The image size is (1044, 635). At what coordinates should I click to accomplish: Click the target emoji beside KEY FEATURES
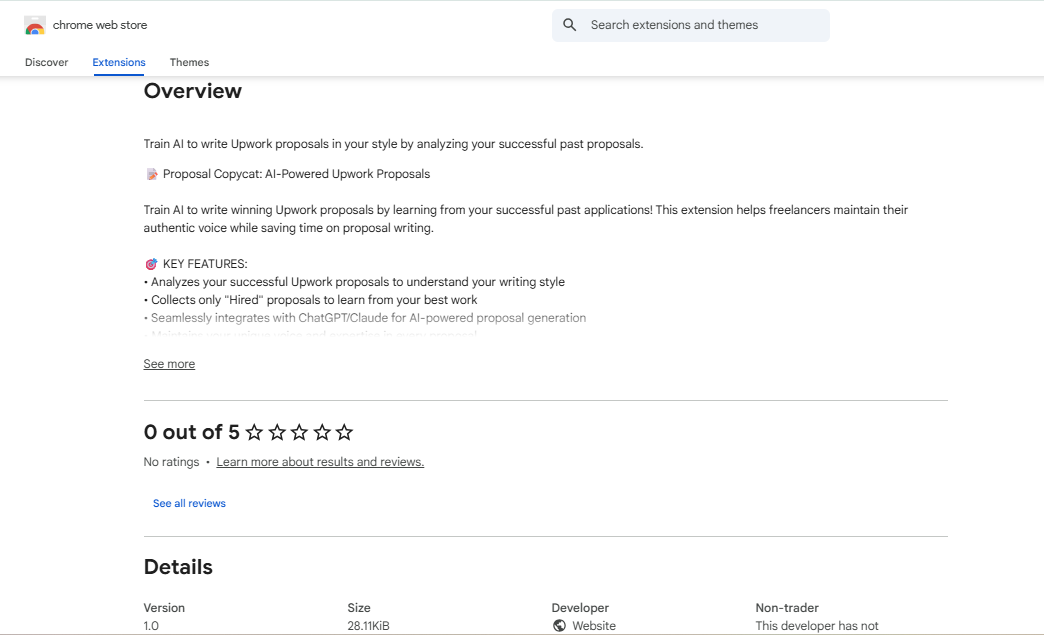pos(152,264)
